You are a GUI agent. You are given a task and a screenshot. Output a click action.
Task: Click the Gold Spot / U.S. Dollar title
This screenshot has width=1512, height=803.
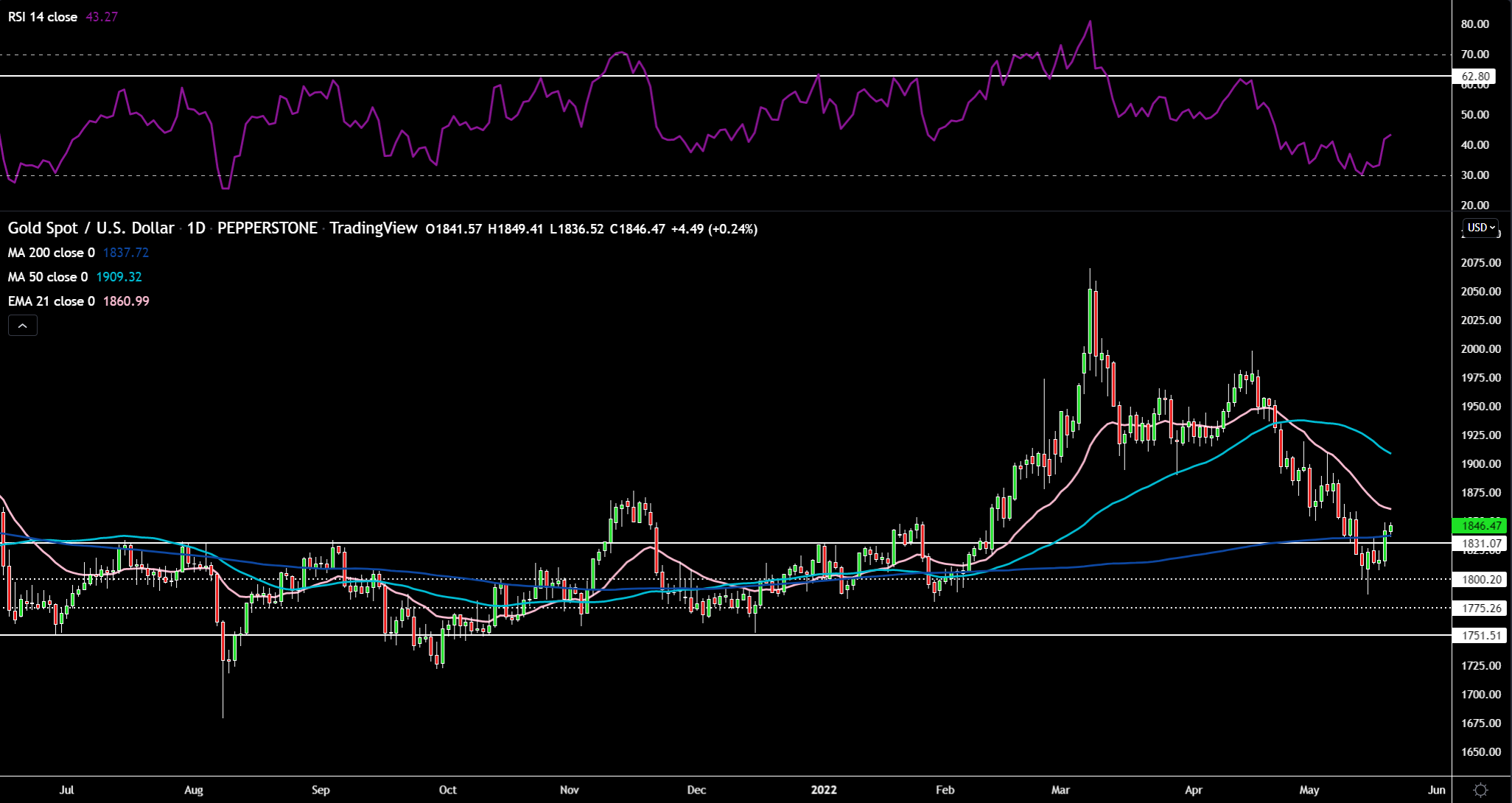91,228
